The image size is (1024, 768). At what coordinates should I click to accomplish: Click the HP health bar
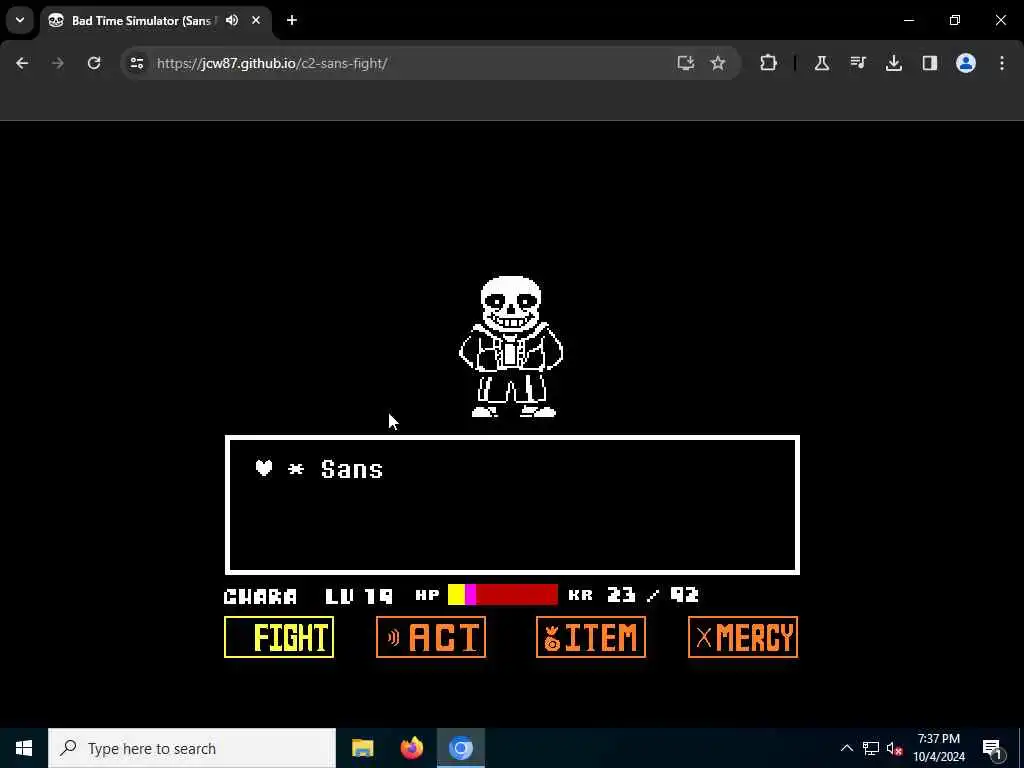tap(503, 594)
